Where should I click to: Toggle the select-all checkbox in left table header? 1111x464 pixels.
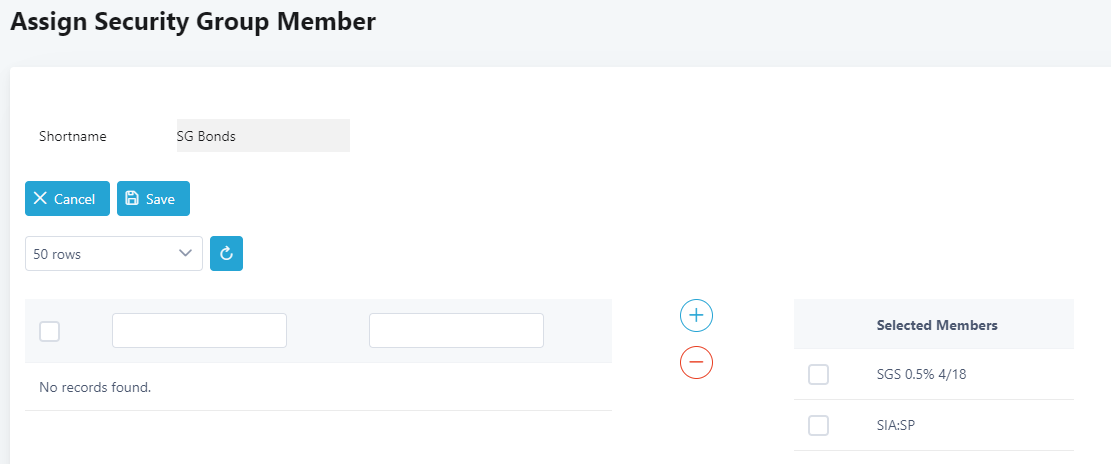(x=49, y=331)
